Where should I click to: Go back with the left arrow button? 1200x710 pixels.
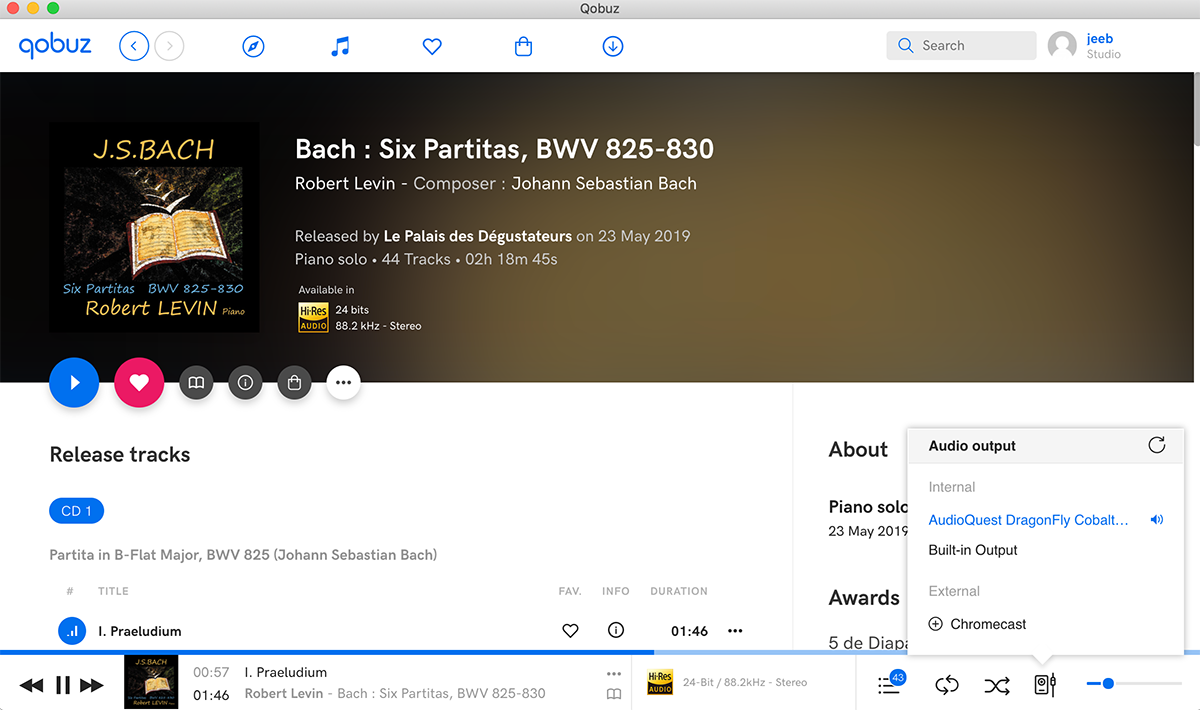[x=134, y=46]
